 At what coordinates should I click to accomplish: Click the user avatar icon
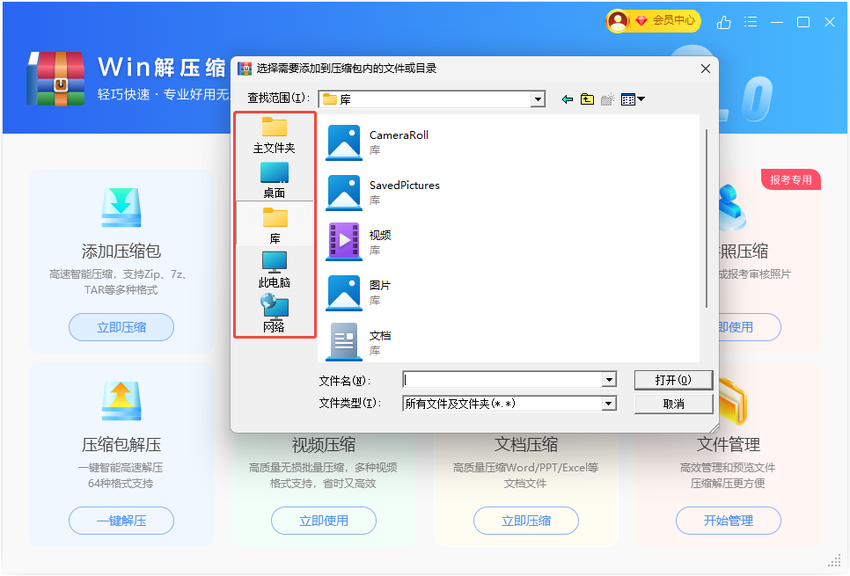coord(619,21)
